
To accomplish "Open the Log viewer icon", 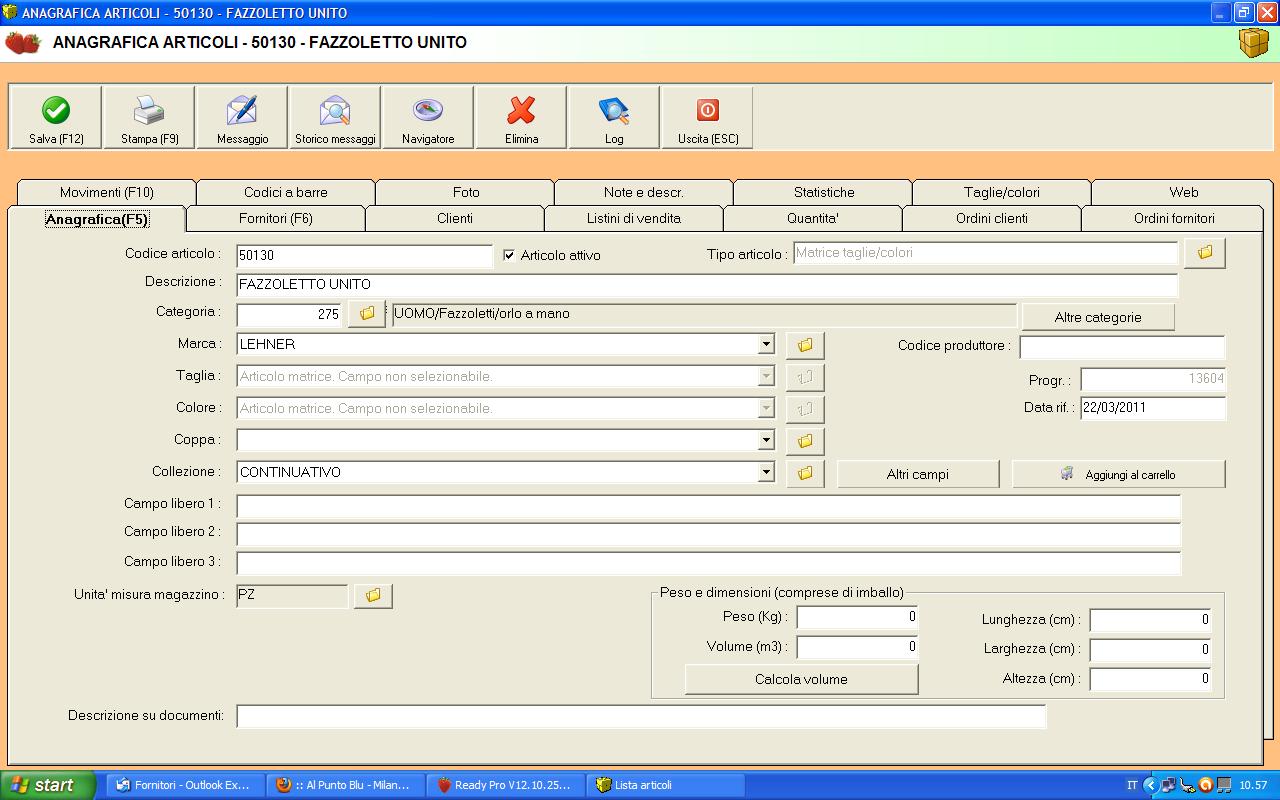I will click(614, 111).
